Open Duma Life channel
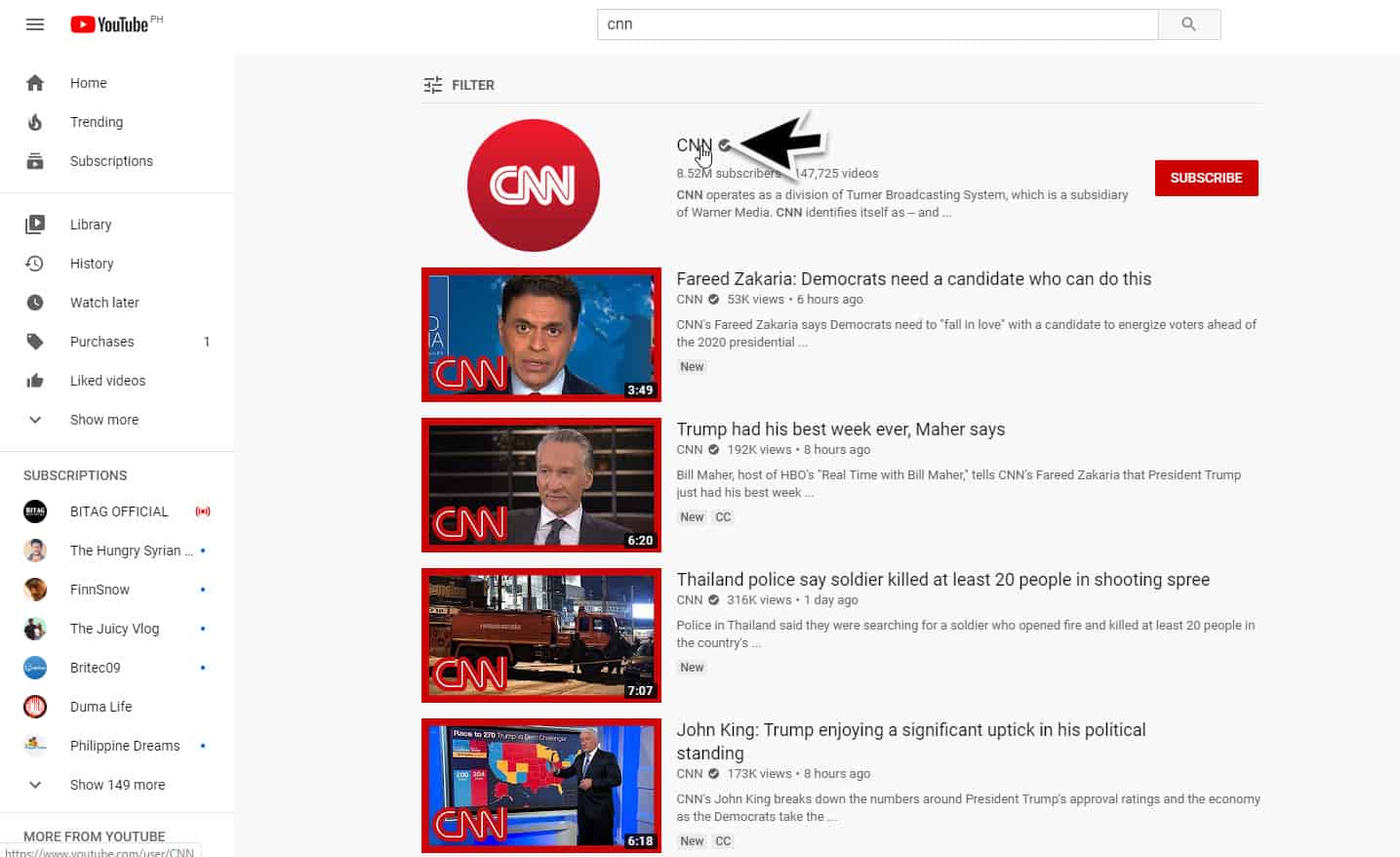Screen dimensions: 1400x857 click(117, 707)
